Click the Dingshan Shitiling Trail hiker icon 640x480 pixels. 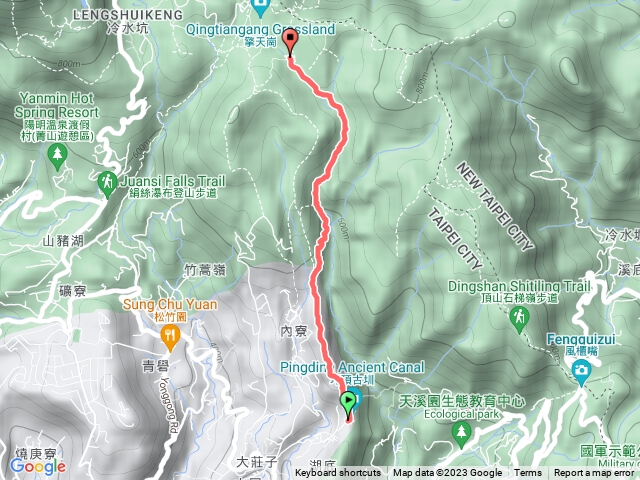coord(519,320)
